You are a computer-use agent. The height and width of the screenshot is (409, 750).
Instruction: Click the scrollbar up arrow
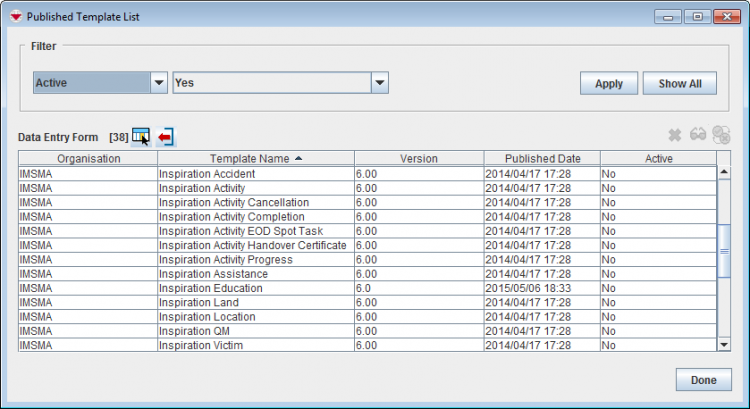[x=725, y=172]
